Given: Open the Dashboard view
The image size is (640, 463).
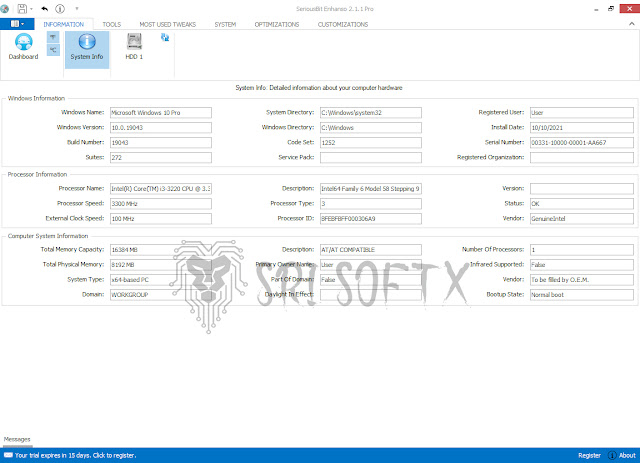Looking at the screenshot, I should click(x=23, y=47).
